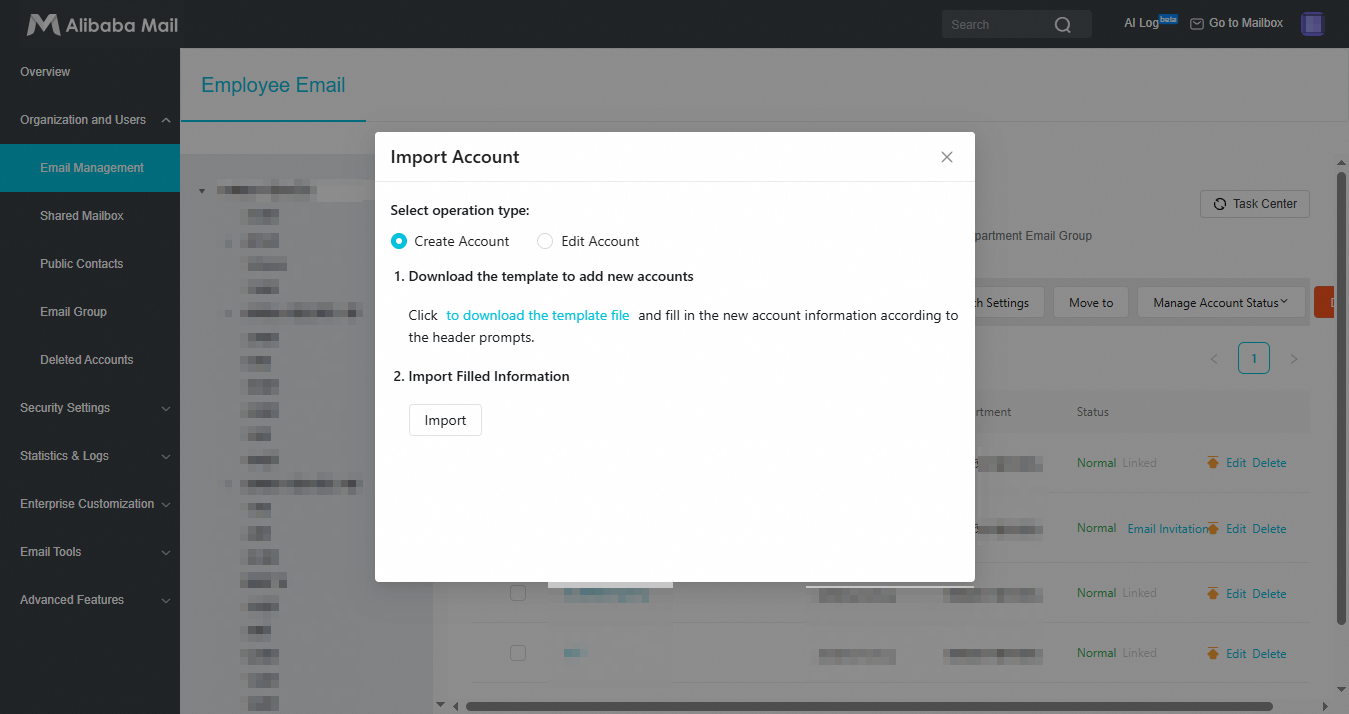Click the Alibaba Mail logo icon
Screen dimensions: 1349x714
tap(43, 25)
